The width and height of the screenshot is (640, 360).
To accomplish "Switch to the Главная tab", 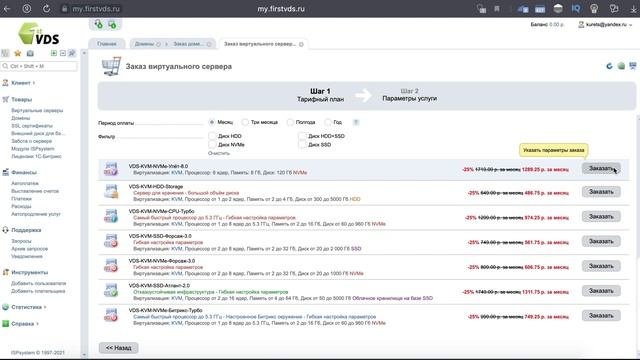I will tap(107, 44).
